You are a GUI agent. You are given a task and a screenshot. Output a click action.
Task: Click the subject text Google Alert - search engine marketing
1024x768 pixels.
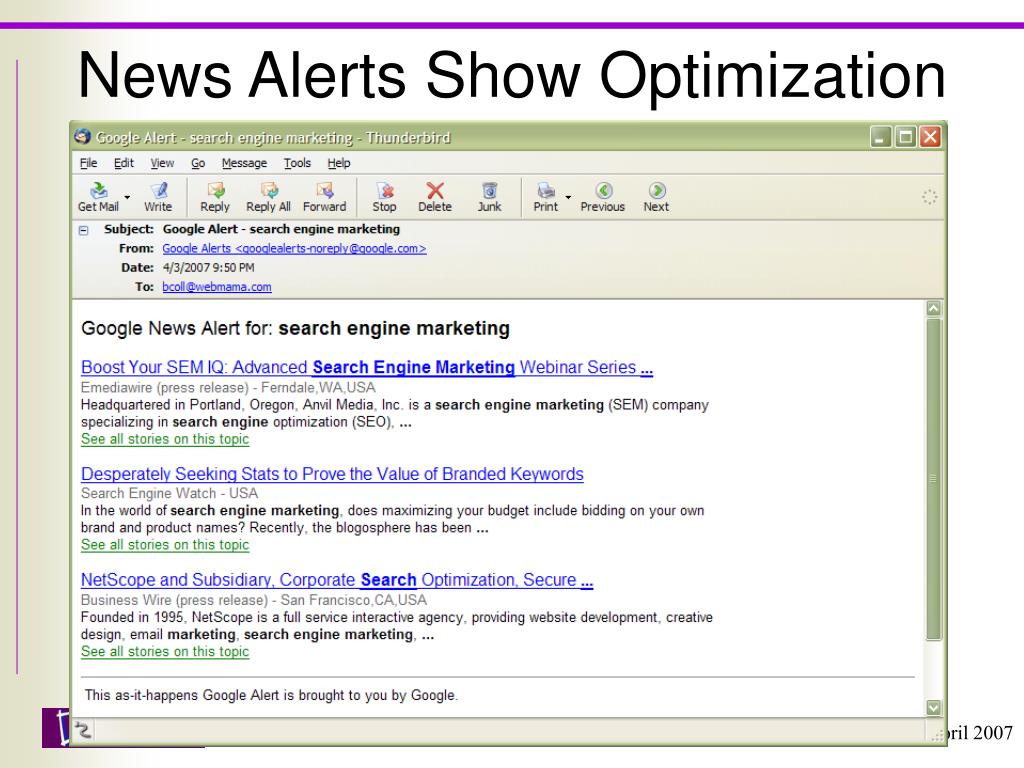[x=281, y=229]
